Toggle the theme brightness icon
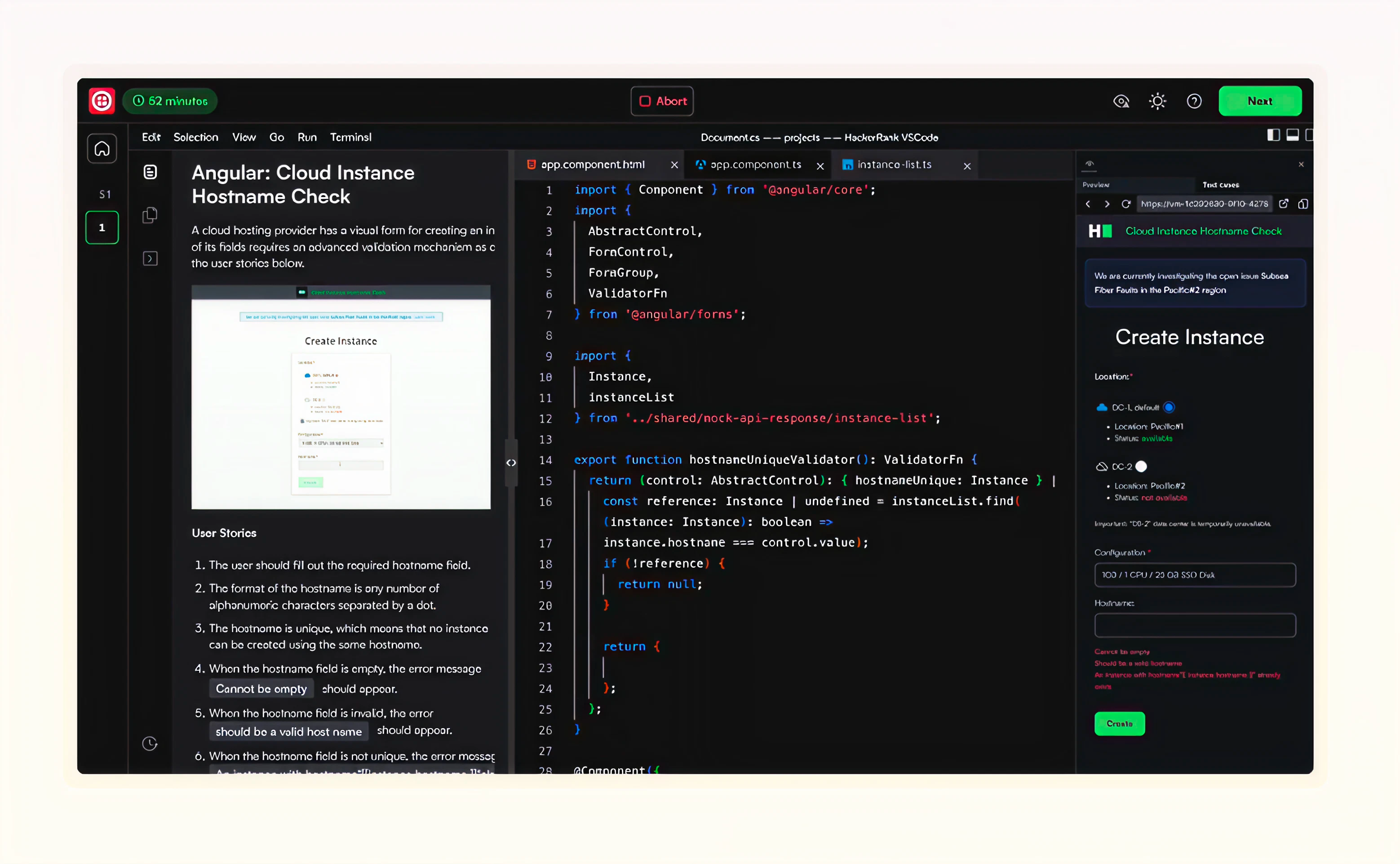The height and width of the screenshot is (864, 1400). [x=1157, y=101]
